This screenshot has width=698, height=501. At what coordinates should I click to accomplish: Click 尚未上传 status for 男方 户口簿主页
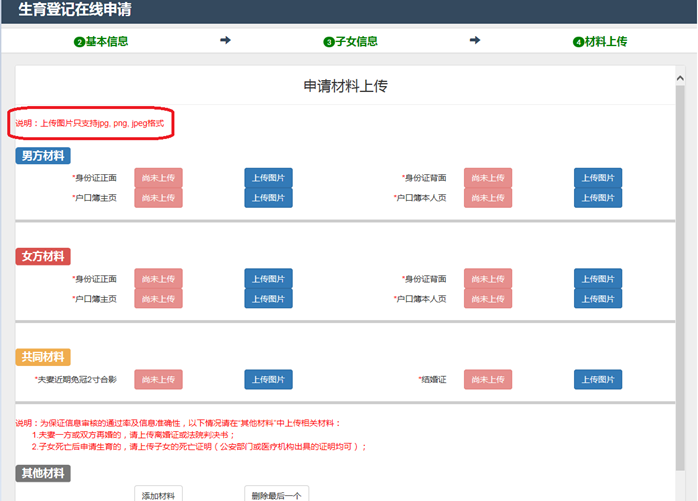pyautogui.click(x=158, y=198)
